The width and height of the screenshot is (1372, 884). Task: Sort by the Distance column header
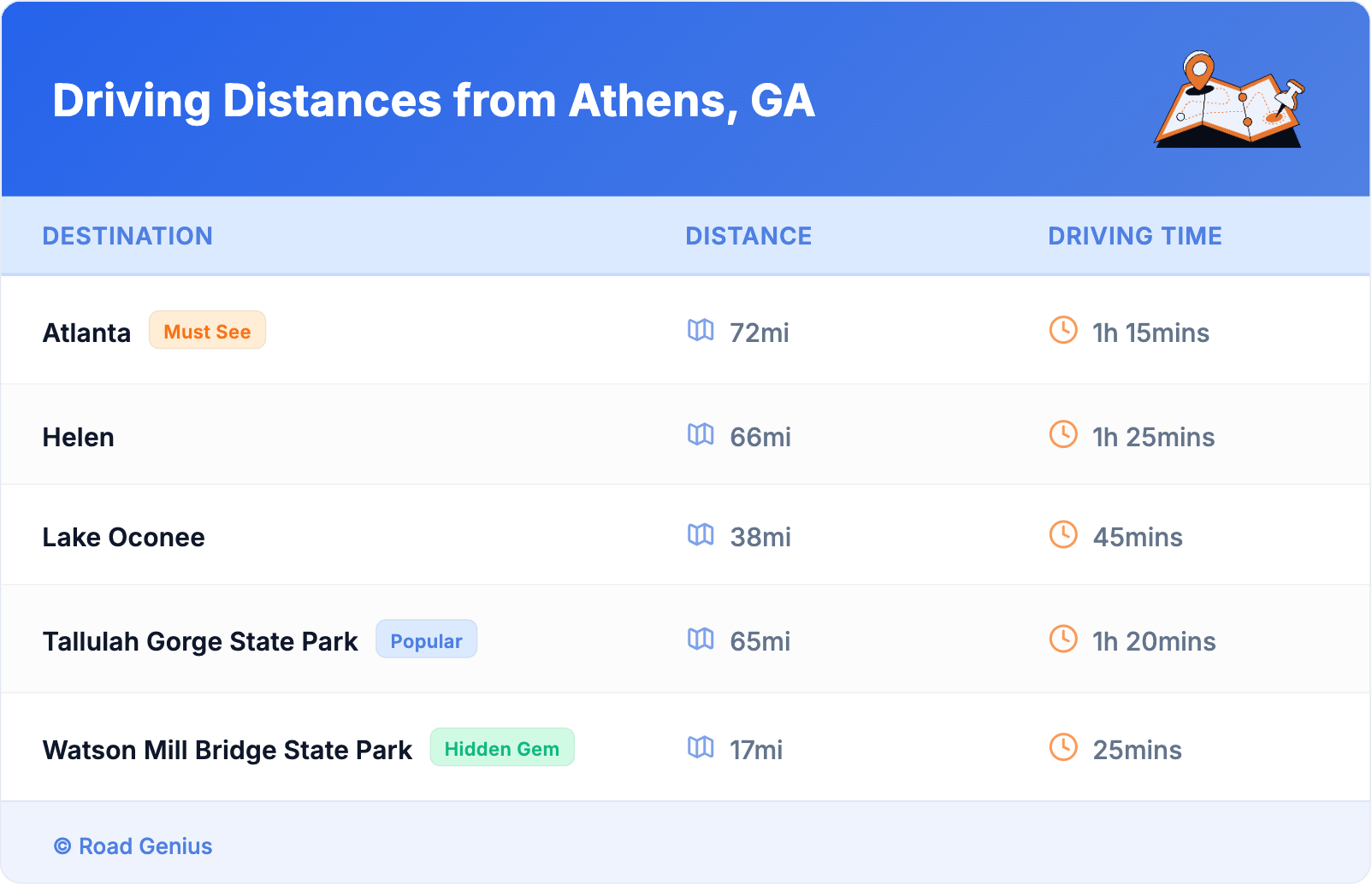(x=748, y=236)
